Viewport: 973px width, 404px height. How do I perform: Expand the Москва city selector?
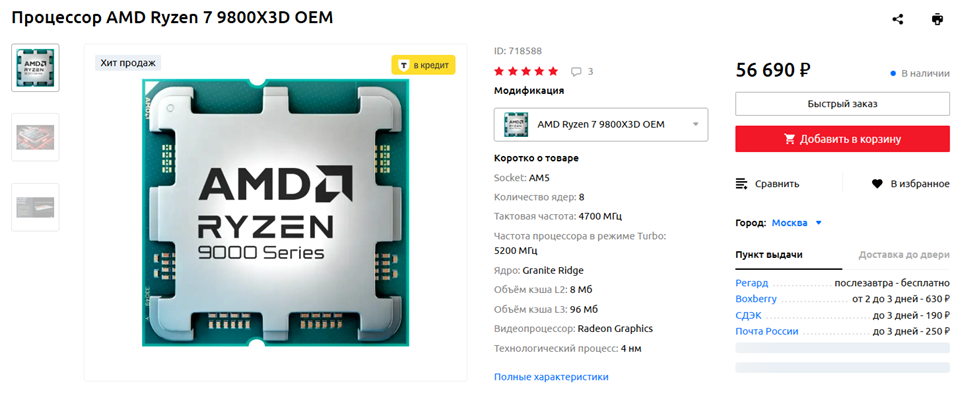(x=797, y=223)
